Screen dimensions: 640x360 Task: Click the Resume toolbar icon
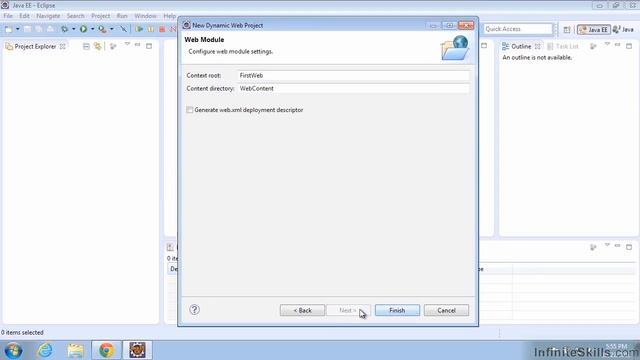pos(139,29)
